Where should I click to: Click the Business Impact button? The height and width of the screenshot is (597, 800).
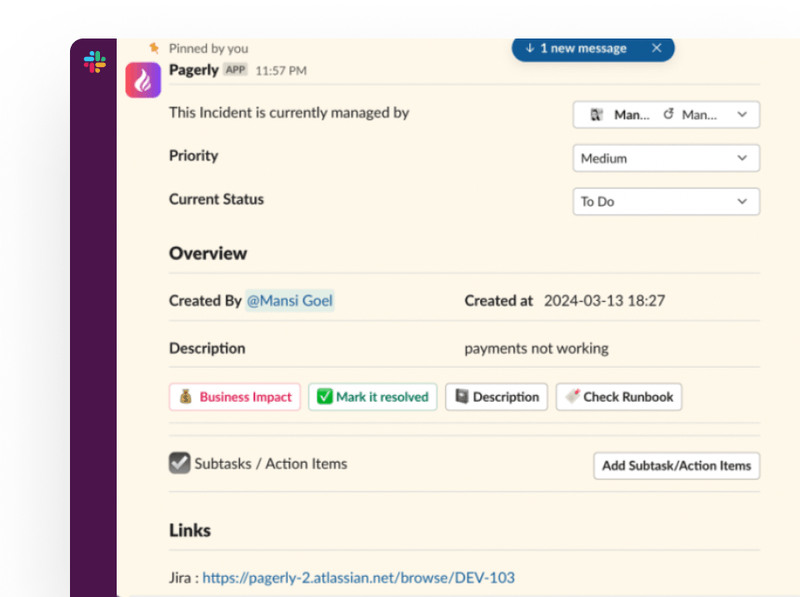click(234, 397)
